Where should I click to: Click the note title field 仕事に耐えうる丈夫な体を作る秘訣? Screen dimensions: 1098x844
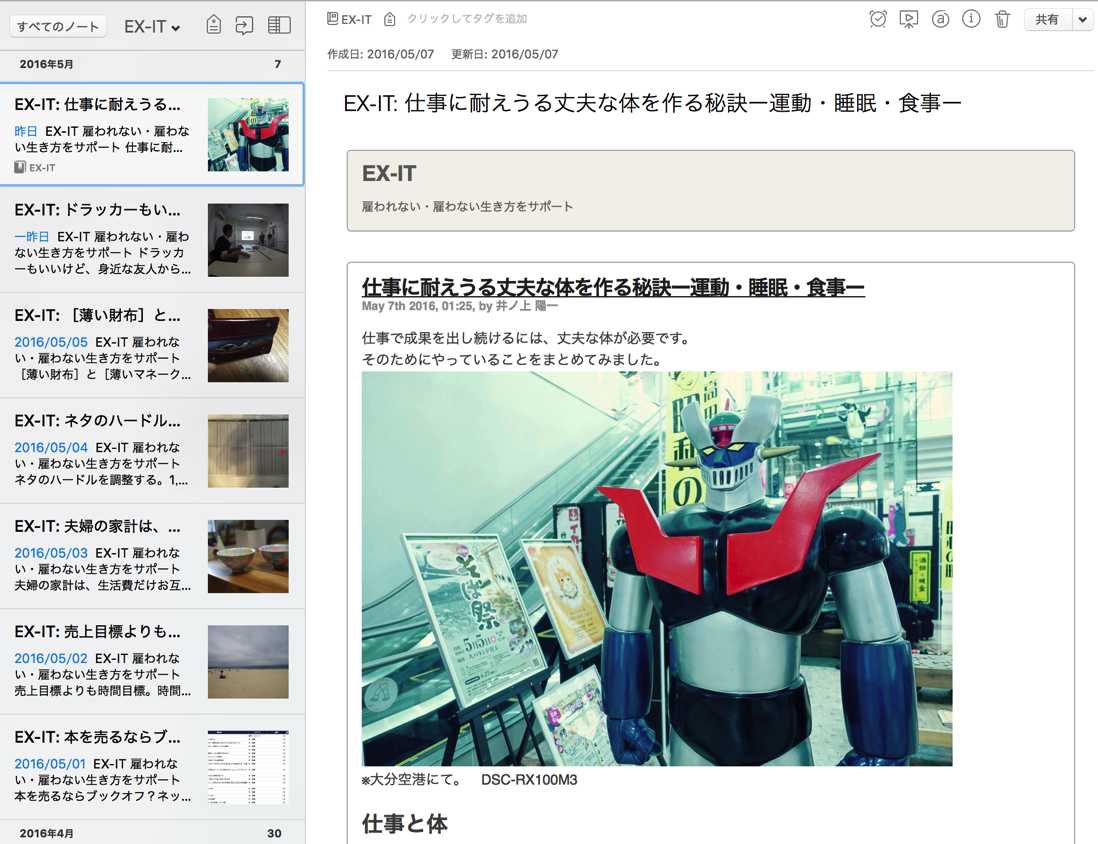[x=652, y=104]
